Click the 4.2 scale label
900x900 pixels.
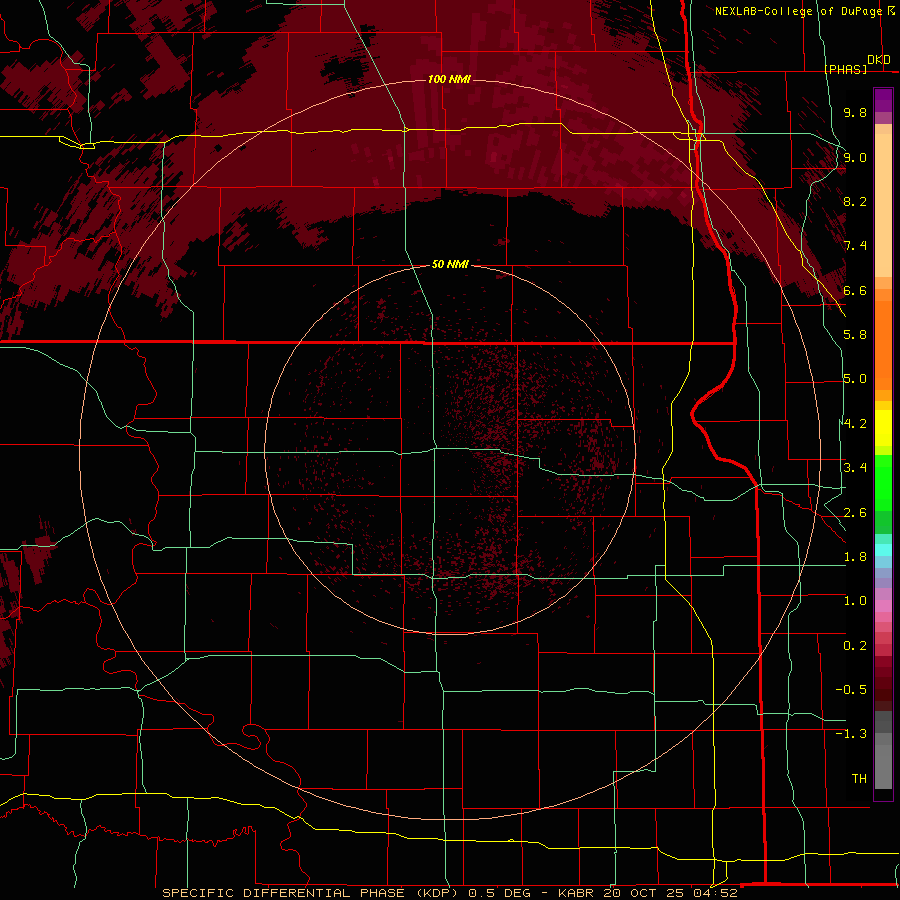click(x=855, y=424)
